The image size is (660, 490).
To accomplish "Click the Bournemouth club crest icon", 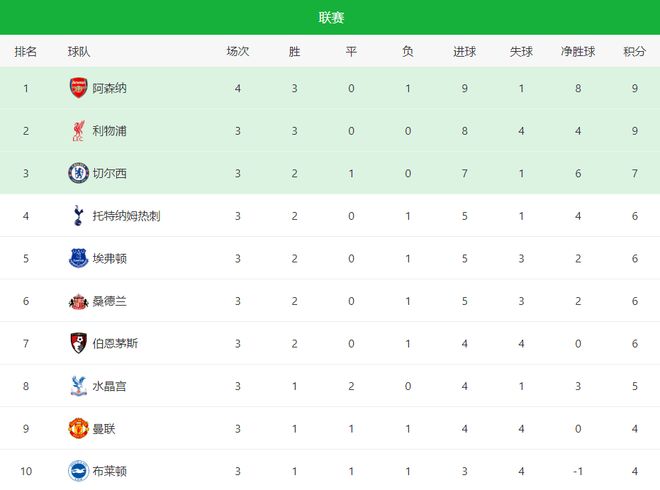I will click(x=78, y=343).
